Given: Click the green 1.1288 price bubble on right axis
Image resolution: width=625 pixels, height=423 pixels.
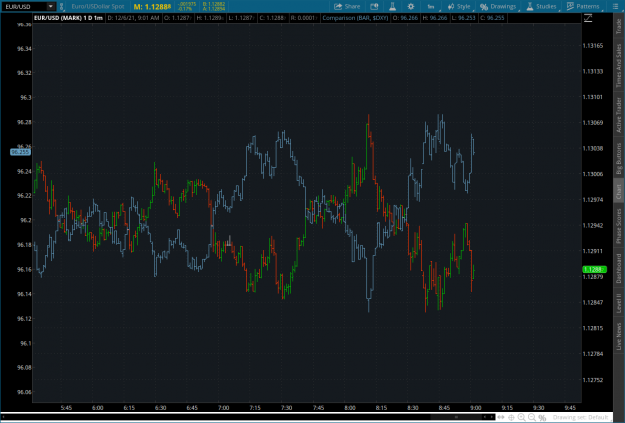Looking at the screenshot, I should 594,270.
